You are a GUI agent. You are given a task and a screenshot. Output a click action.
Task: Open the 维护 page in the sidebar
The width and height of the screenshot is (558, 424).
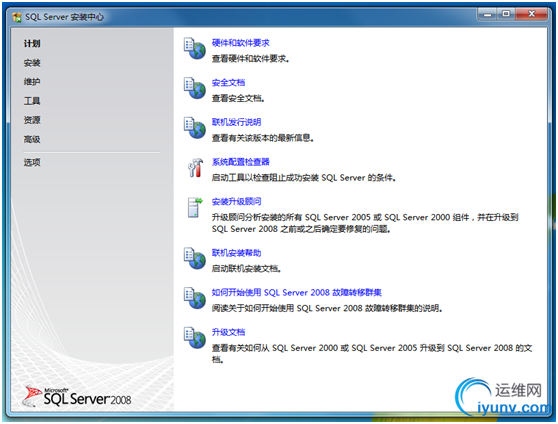[32, 82]
